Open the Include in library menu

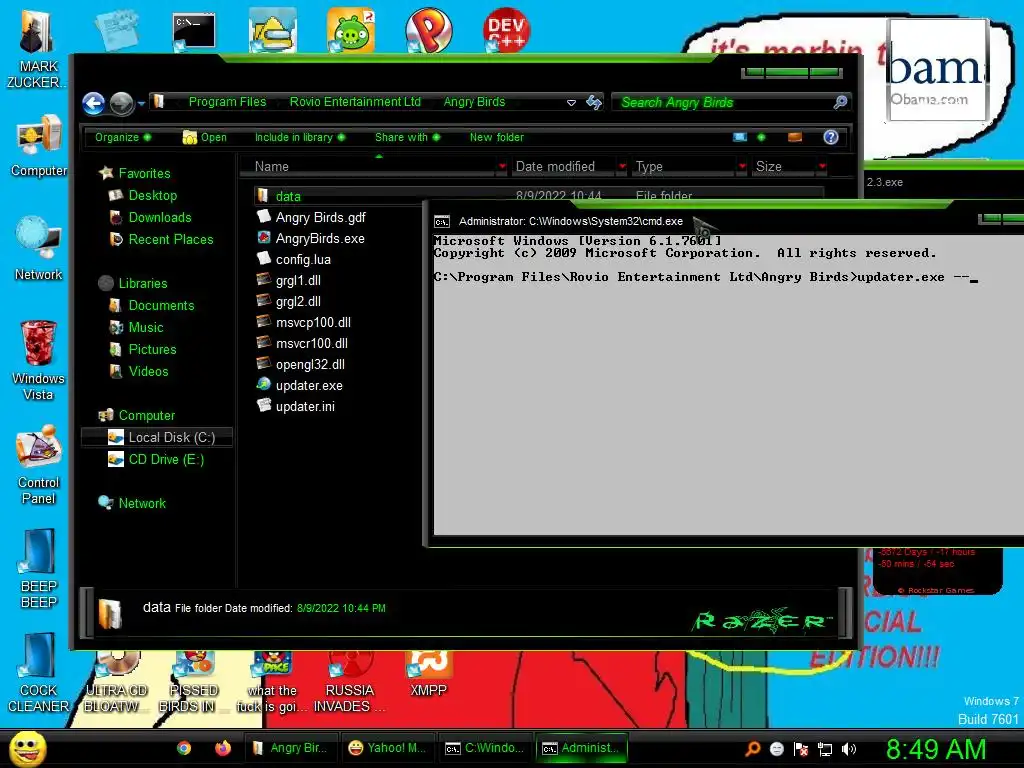(300, 137)
